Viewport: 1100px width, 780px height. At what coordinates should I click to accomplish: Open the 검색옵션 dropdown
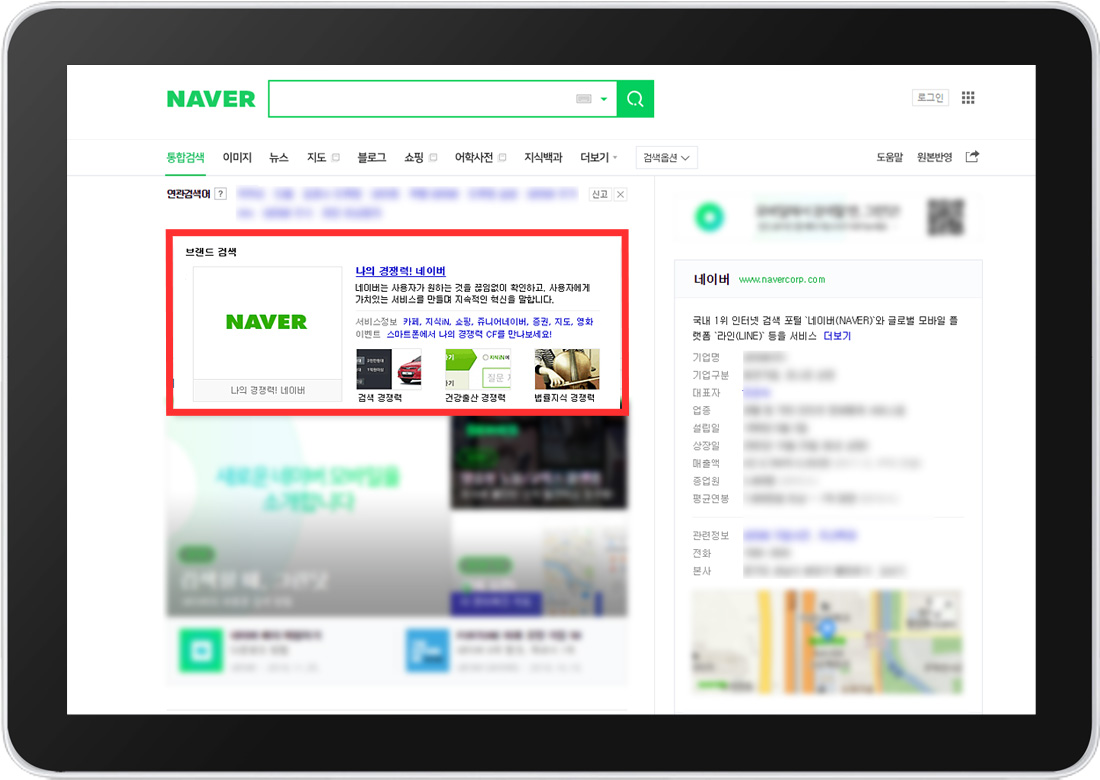[666, 158]
